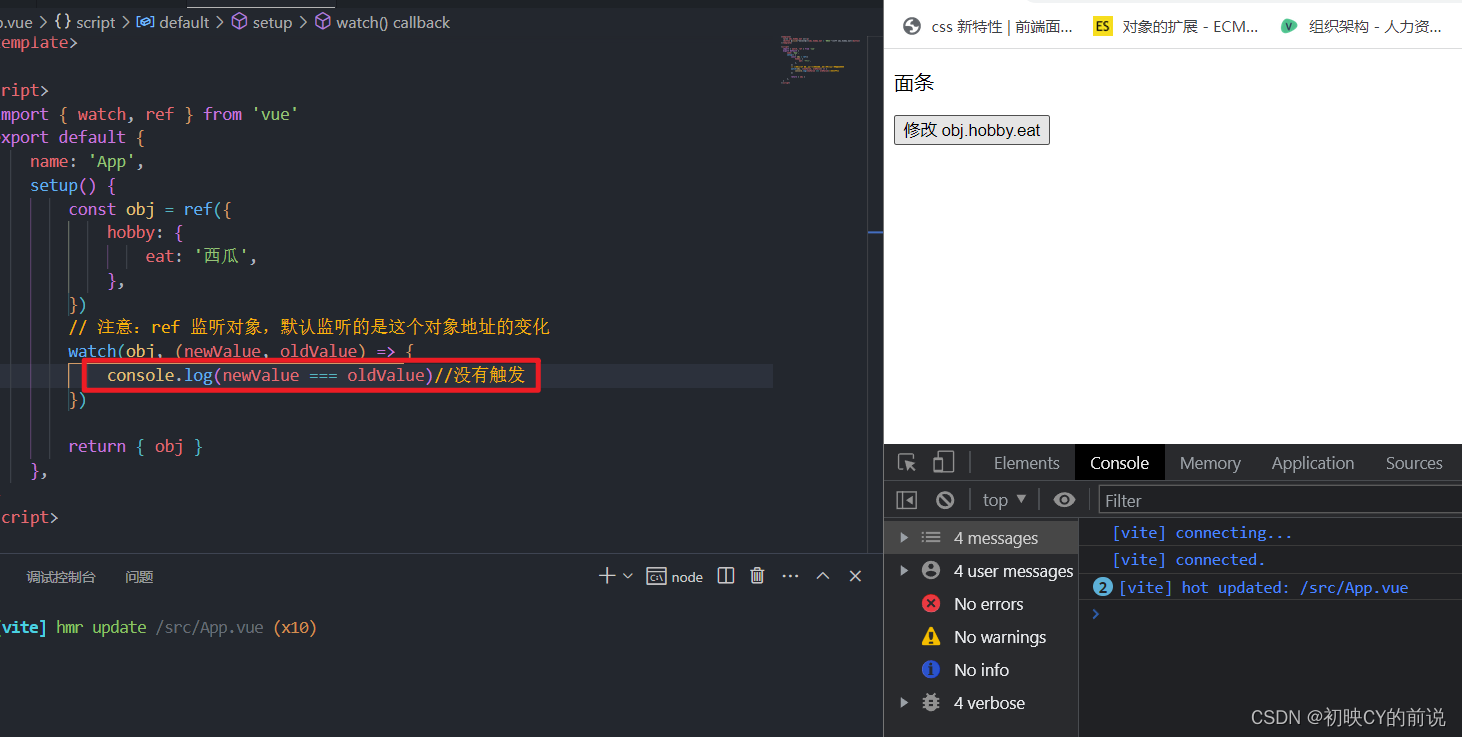
Task: Click 面条 text in the page
Action: click(914, 83)
